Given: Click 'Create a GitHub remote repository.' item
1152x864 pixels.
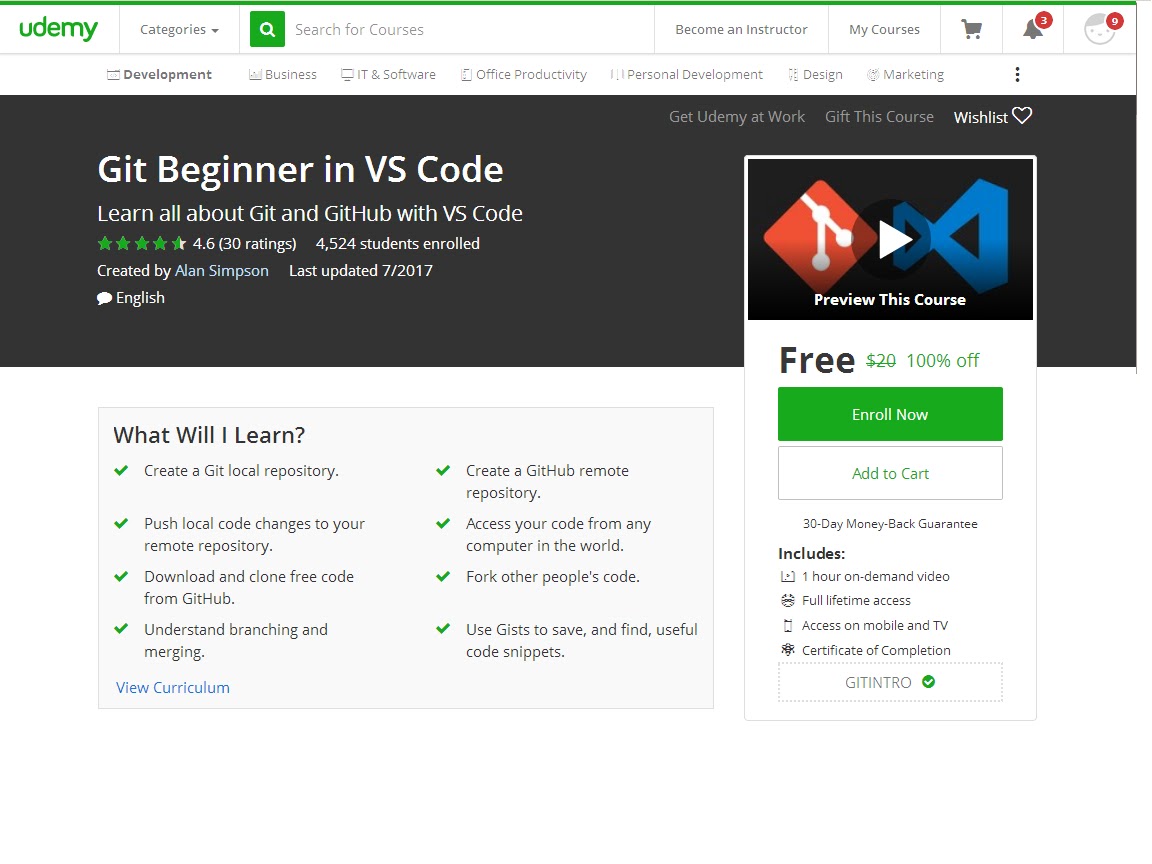Looking at the screenshot, I should click(x=547, y=482).
